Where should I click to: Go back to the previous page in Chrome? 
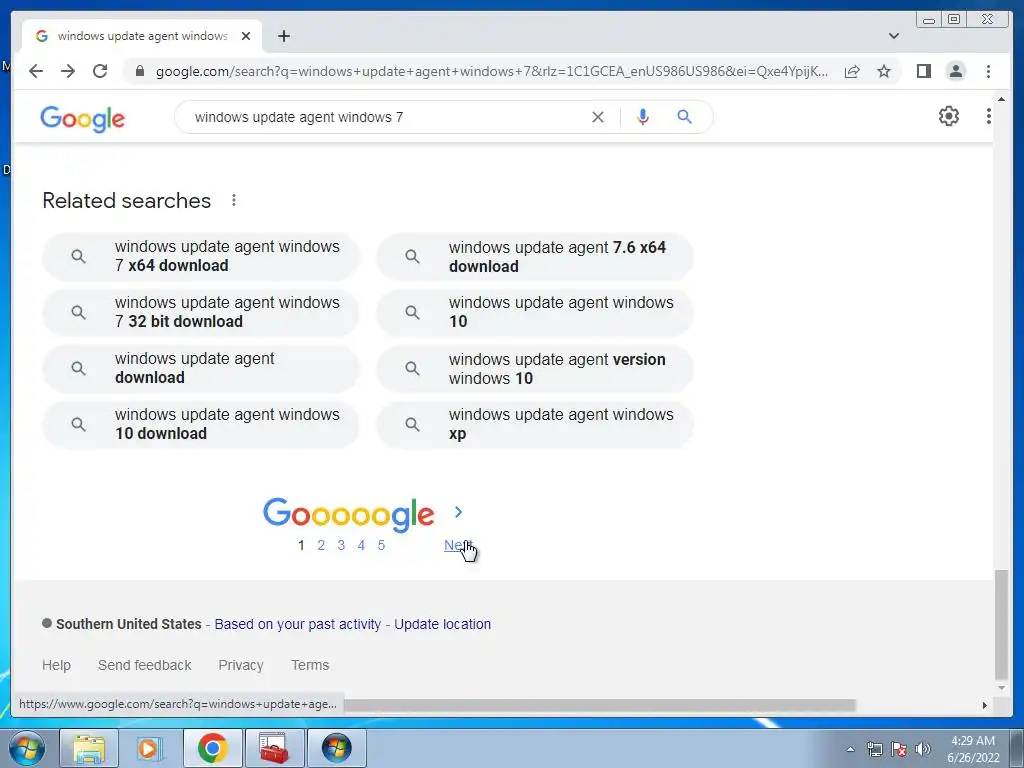(36, 71)
